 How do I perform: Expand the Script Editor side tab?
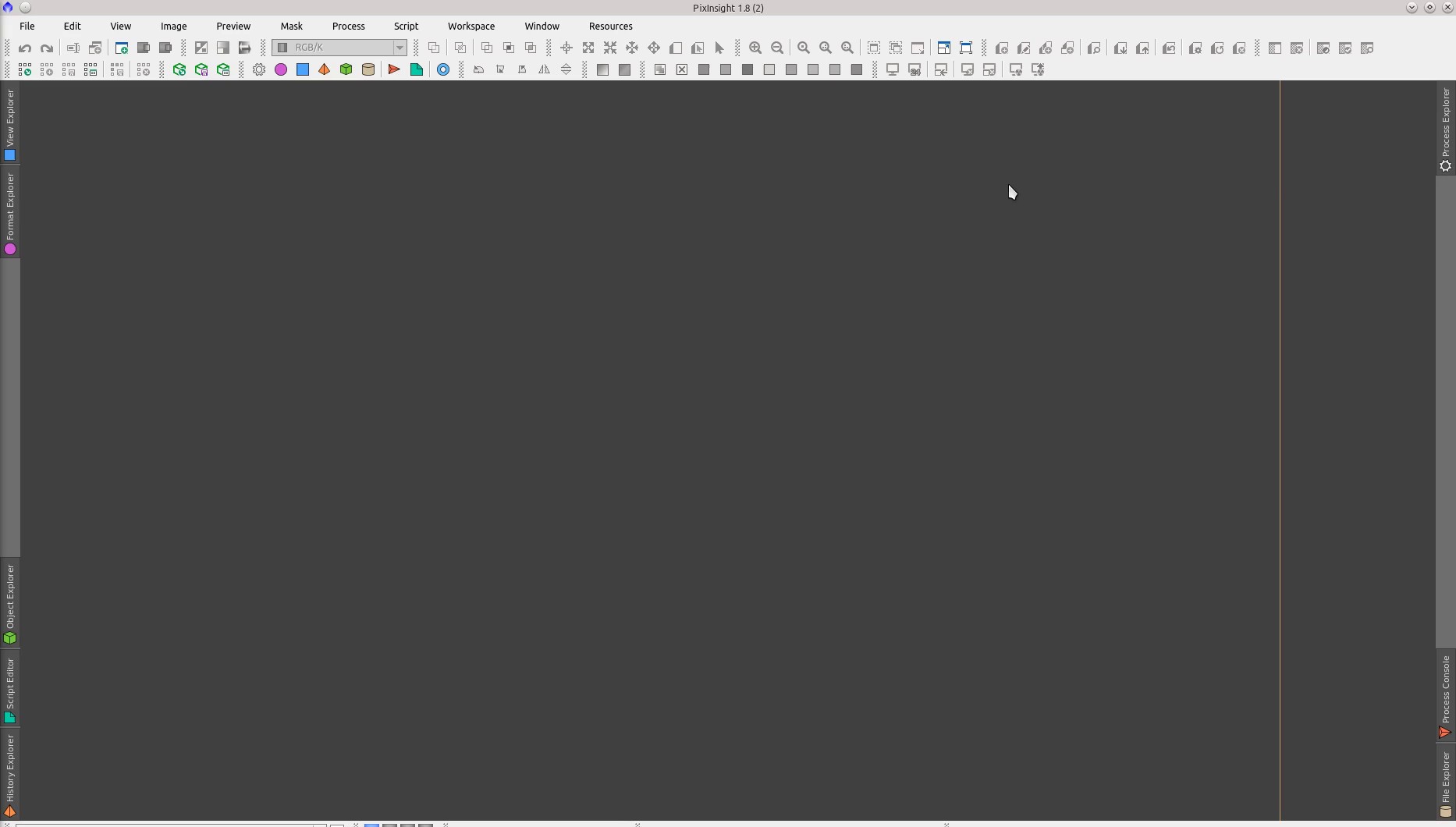pos(10,690)
